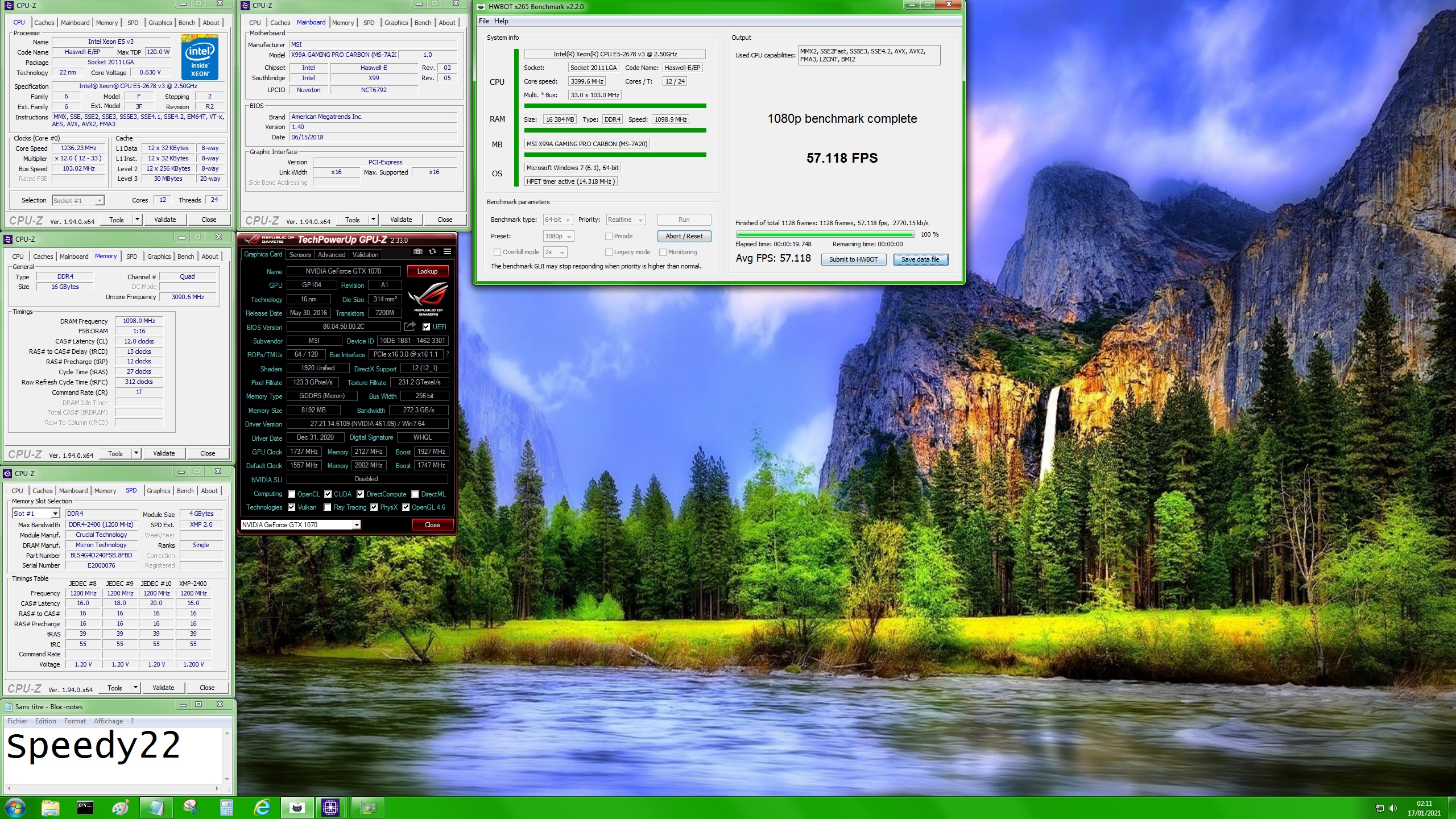Click the ROG logo in the GPU-Z panel
This screenshot has height=819, width=1456.
tap(428, 299)
